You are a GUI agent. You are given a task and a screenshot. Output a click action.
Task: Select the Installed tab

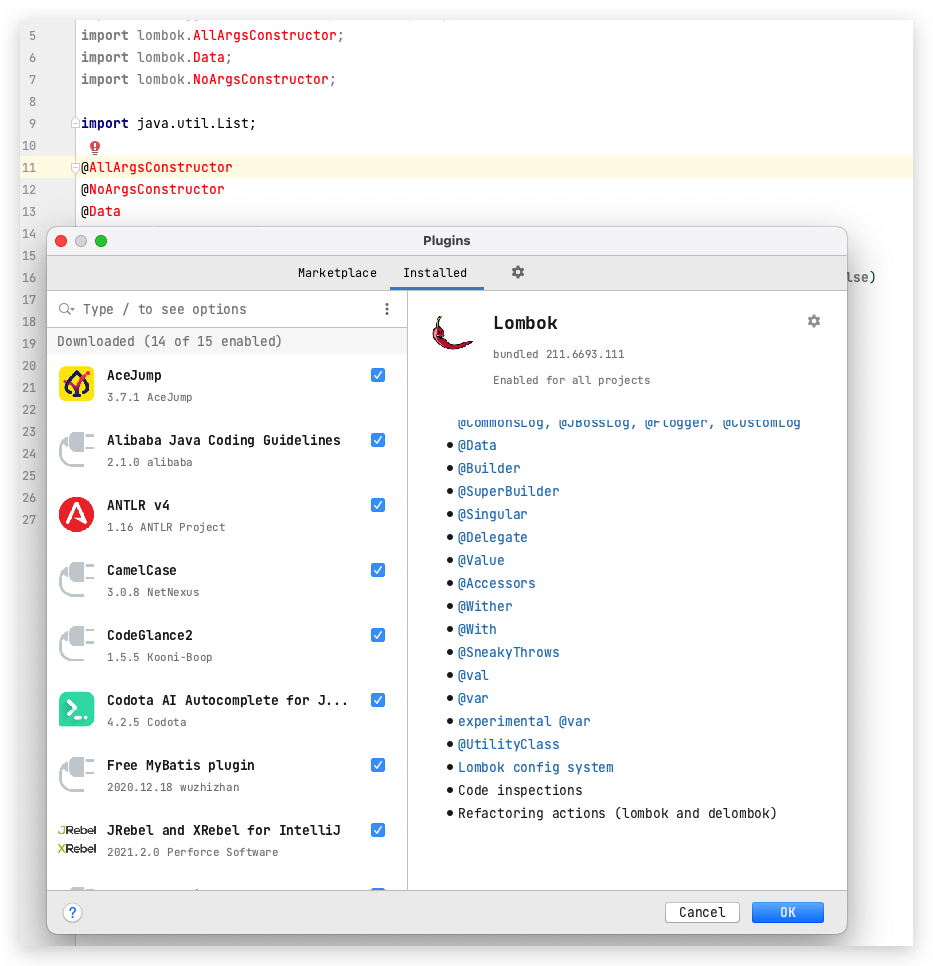(437, 272)
